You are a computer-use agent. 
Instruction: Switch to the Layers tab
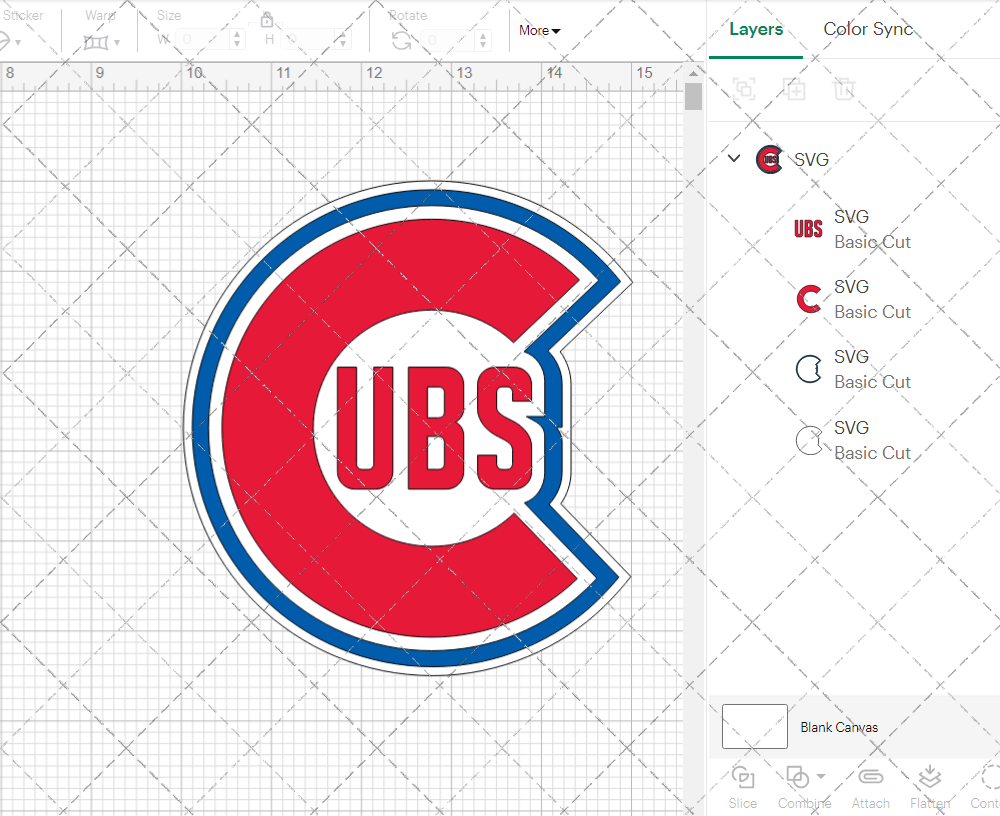click(756, 29)
